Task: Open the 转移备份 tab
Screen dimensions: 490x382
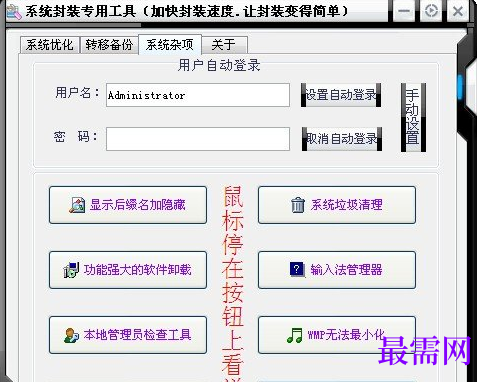Action: (x=109, y=45)
